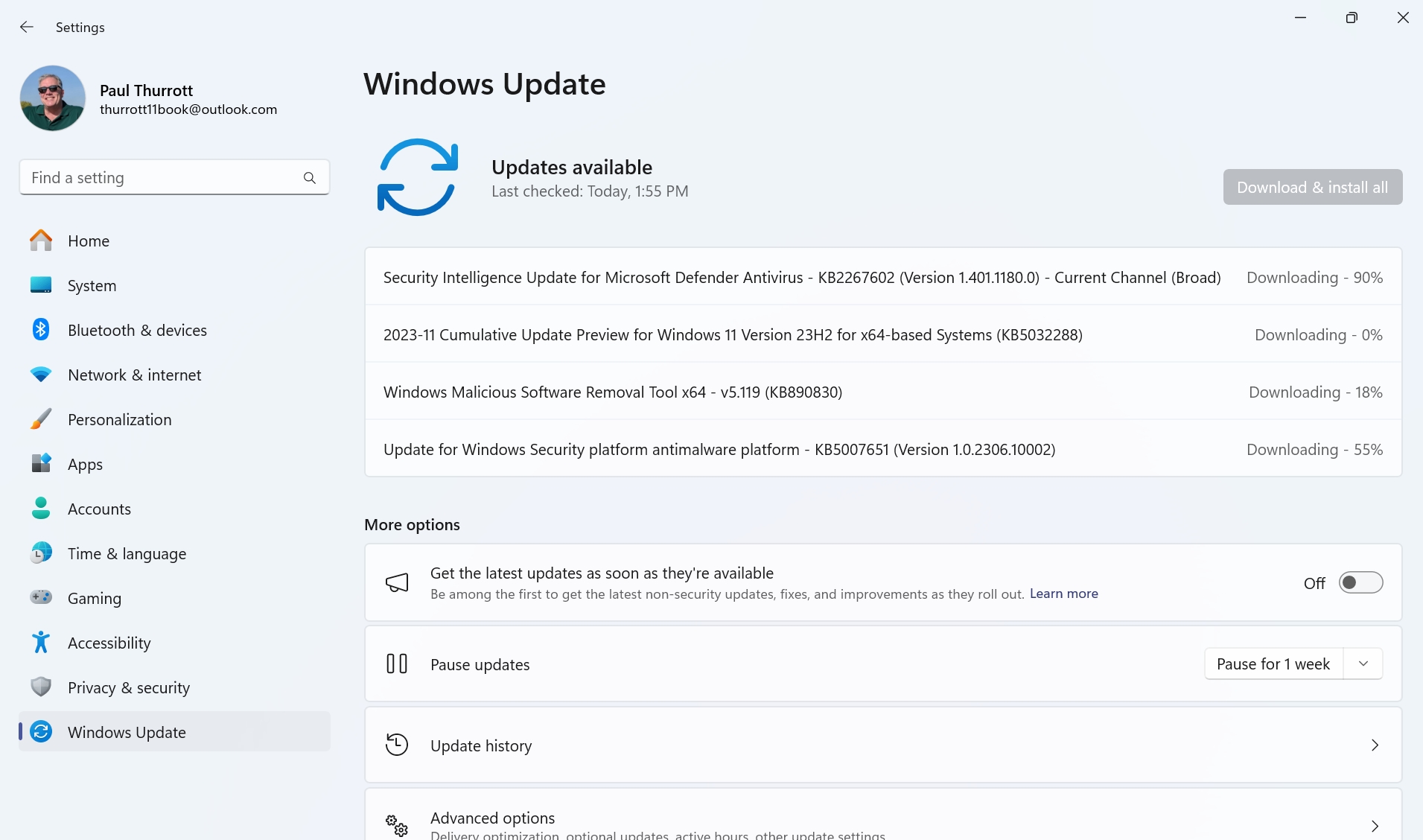Click Pause for 1 week button
1423x840 pixels.
coord(1273,664)
